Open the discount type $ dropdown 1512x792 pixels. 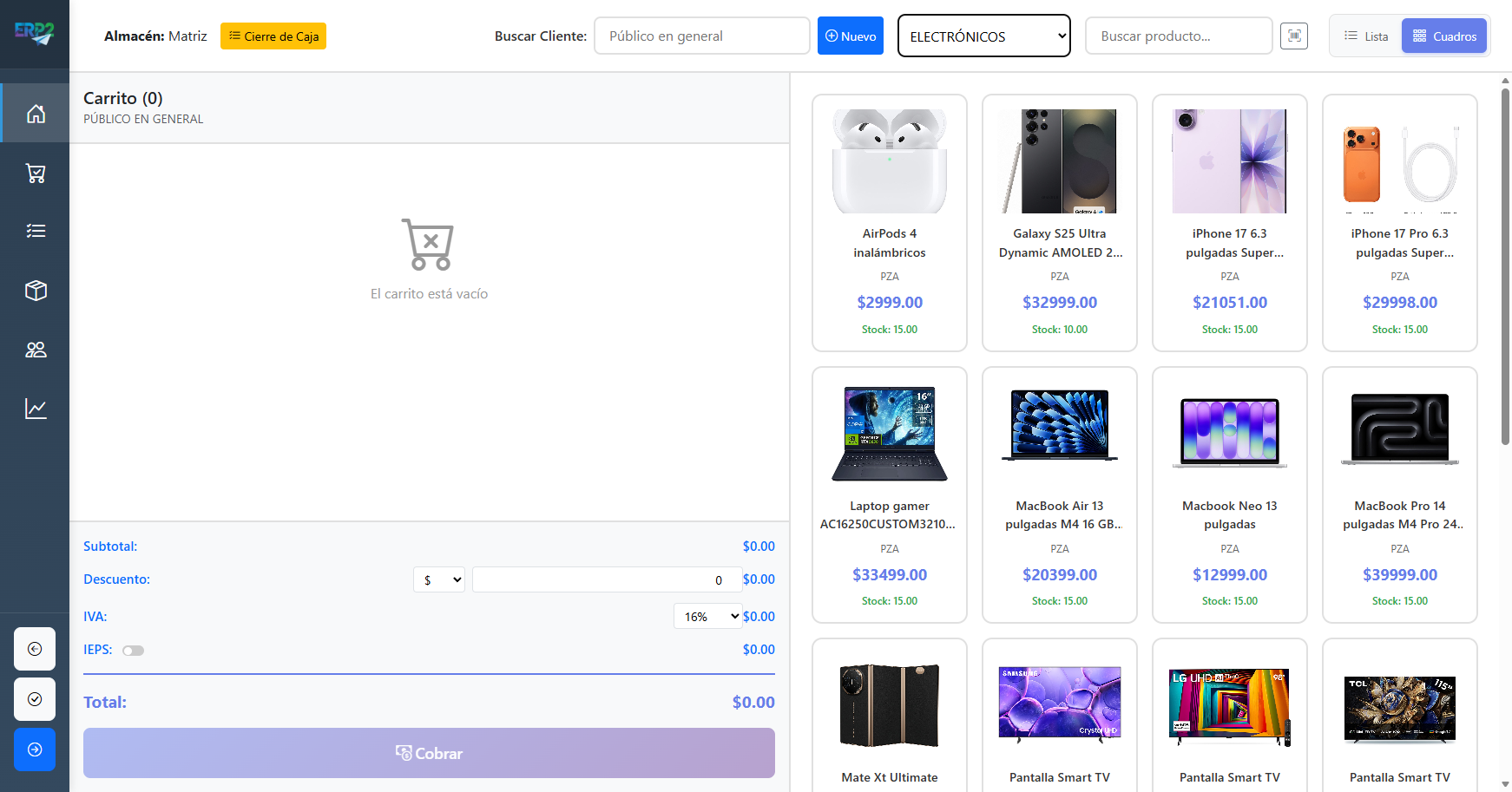click(x=439, y=579)
